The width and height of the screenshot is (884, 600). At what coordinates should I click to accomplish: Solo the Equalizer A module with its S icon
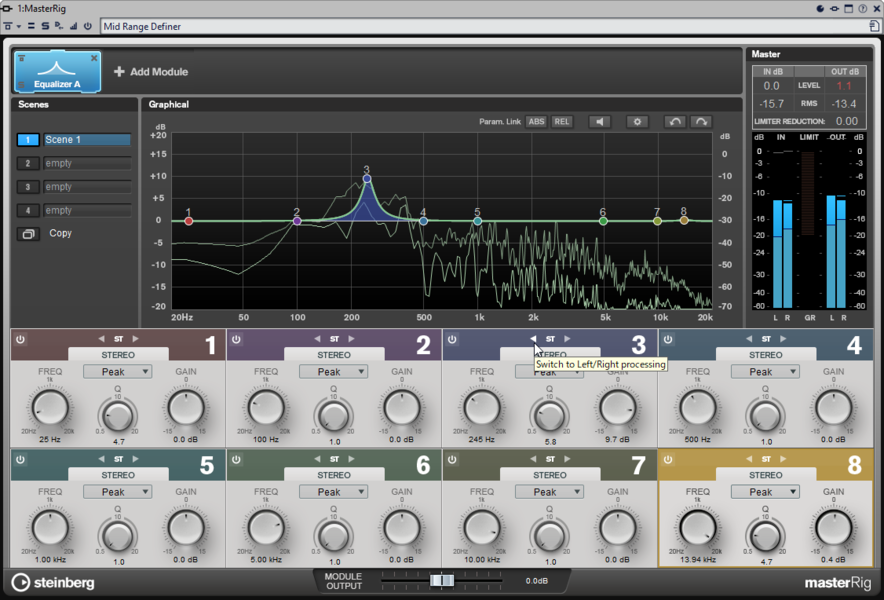(x=21, y=85)
